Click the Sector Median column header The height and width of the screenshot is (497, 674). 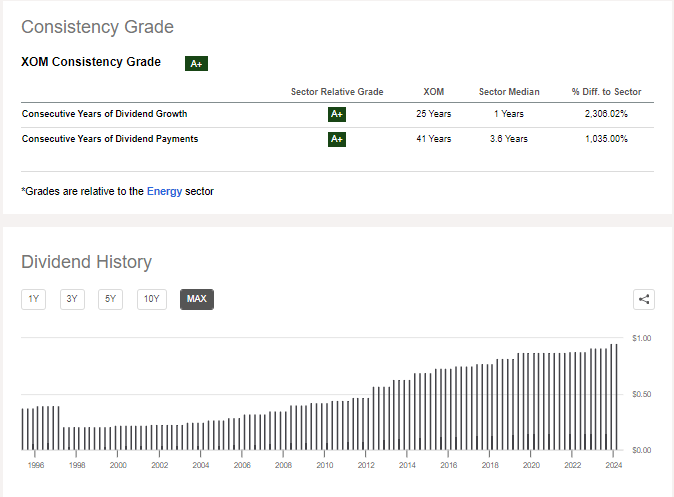pyautogui.click(x=509, y=92)
